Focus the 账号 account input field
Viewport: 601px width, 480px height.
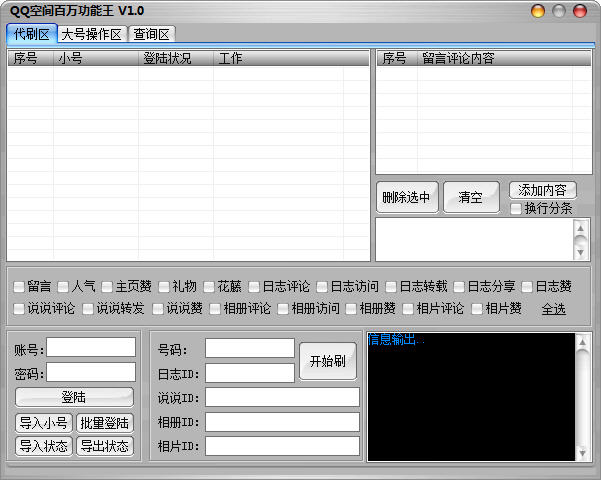[91, 347]
